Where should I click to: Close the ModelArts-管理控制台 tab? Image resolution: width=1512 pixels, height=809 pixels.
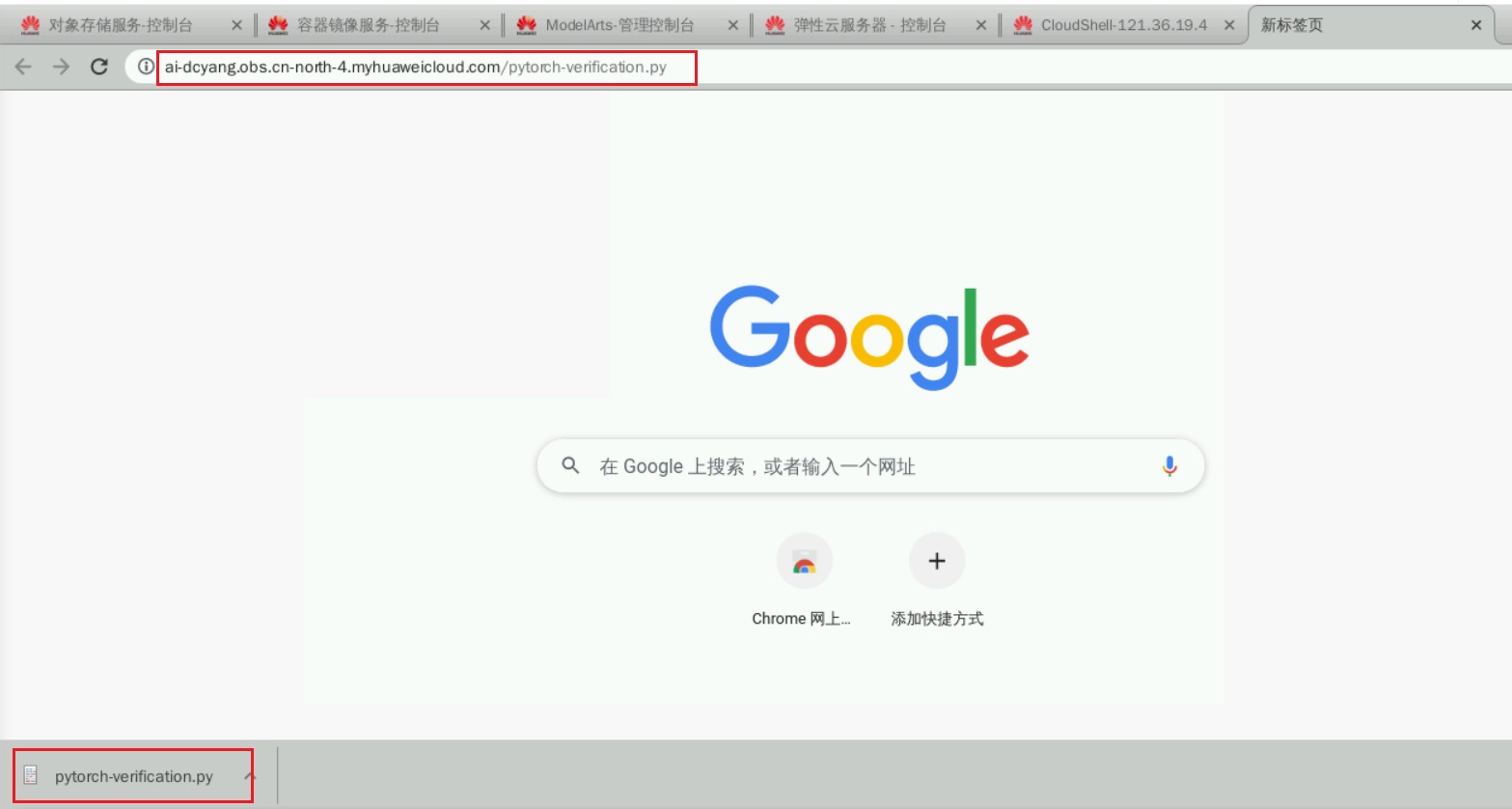point(732,25)
